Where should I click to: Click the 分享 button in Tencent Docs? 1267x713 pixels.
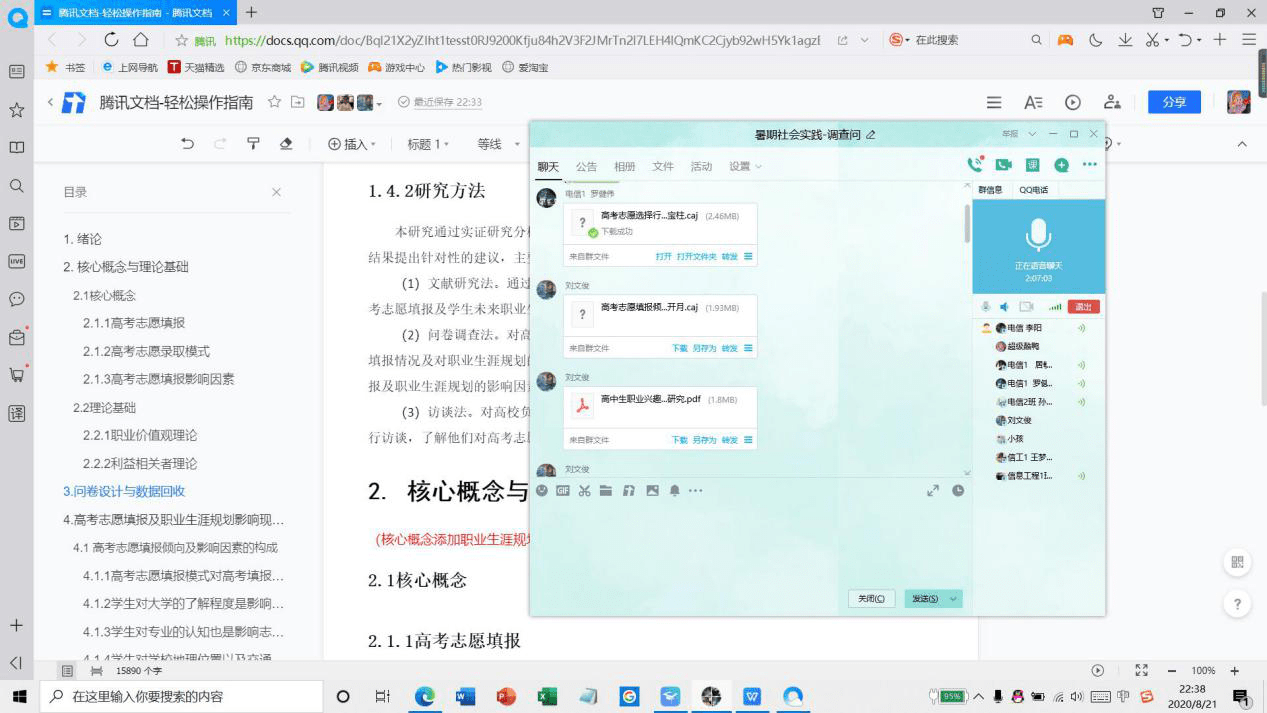click(1173, 101)
